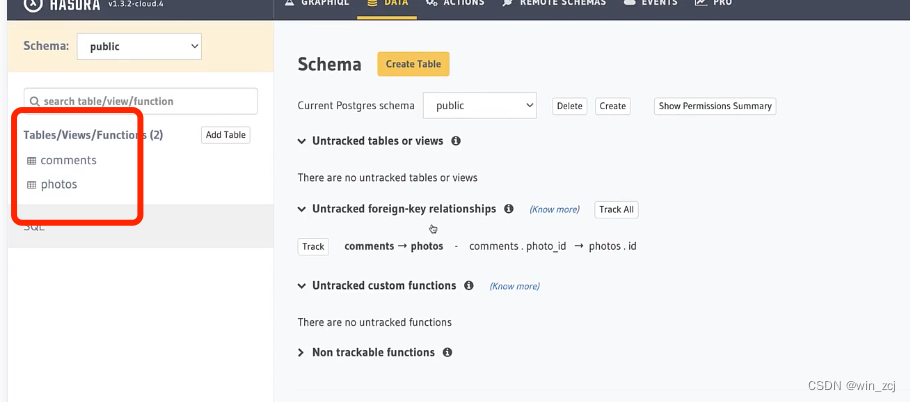Click the info icon beside Non trackable functions
This screenshot has width=910, height=402.
(x=447, y=353)
